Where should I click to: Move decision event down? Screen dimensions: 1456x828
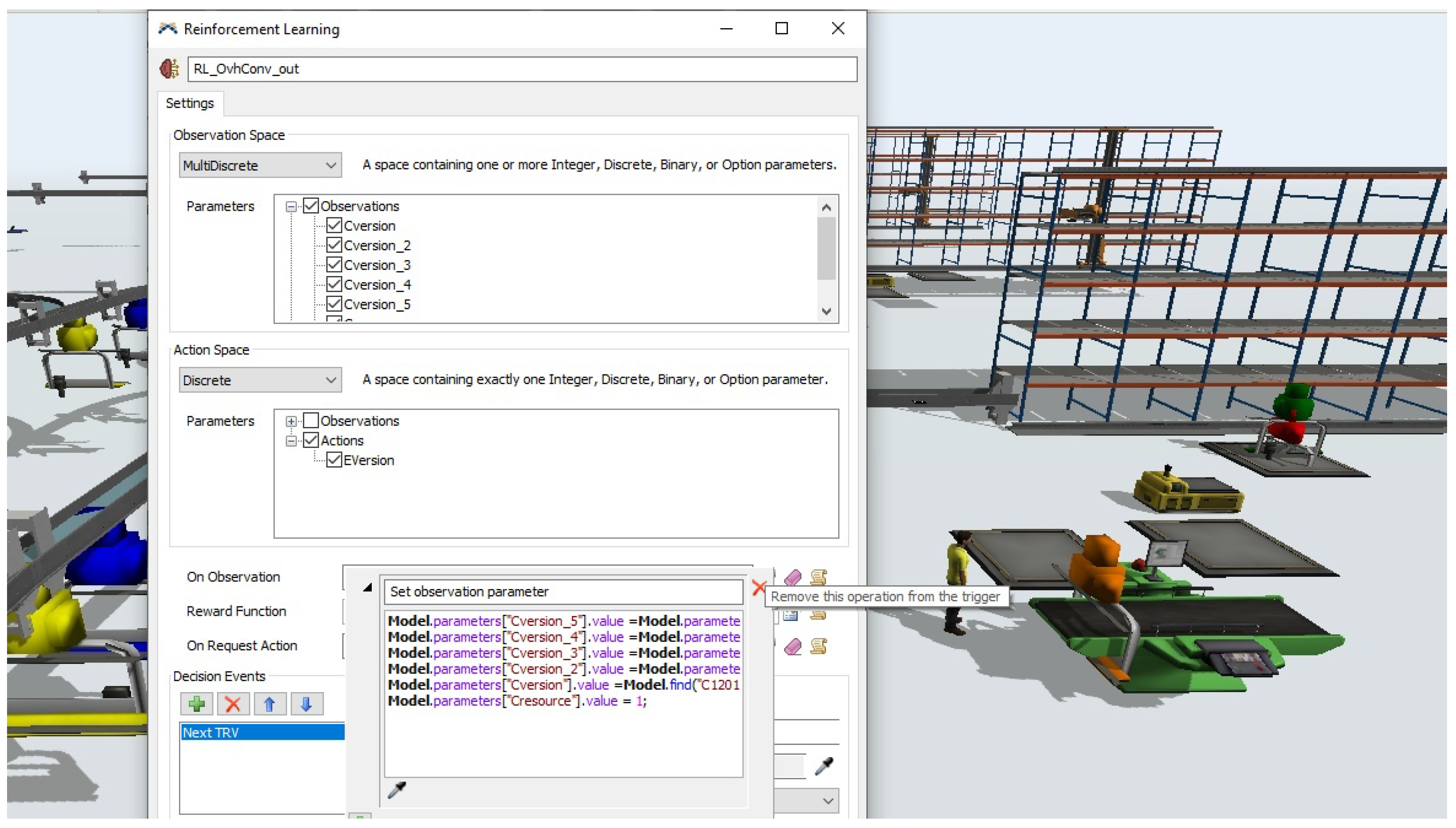(306, 704)
